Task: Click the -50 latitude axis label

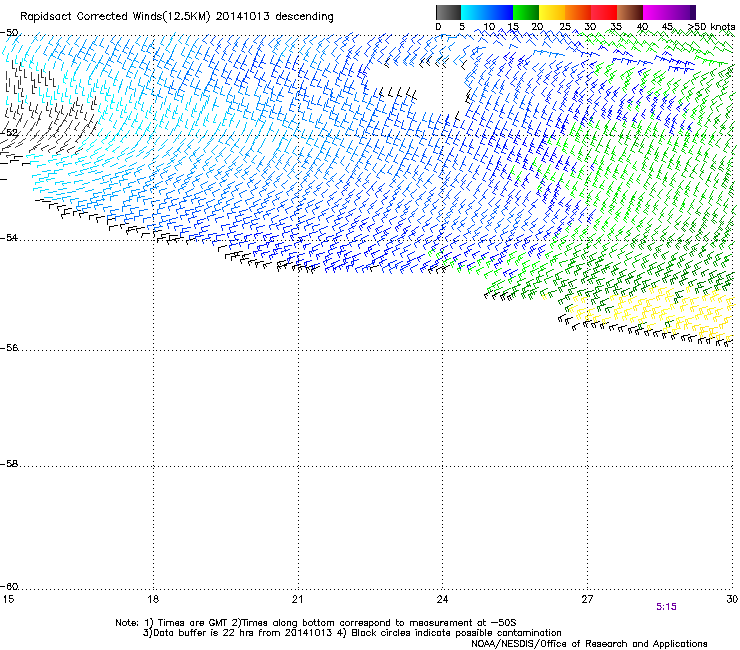Action: pos(9,33)
